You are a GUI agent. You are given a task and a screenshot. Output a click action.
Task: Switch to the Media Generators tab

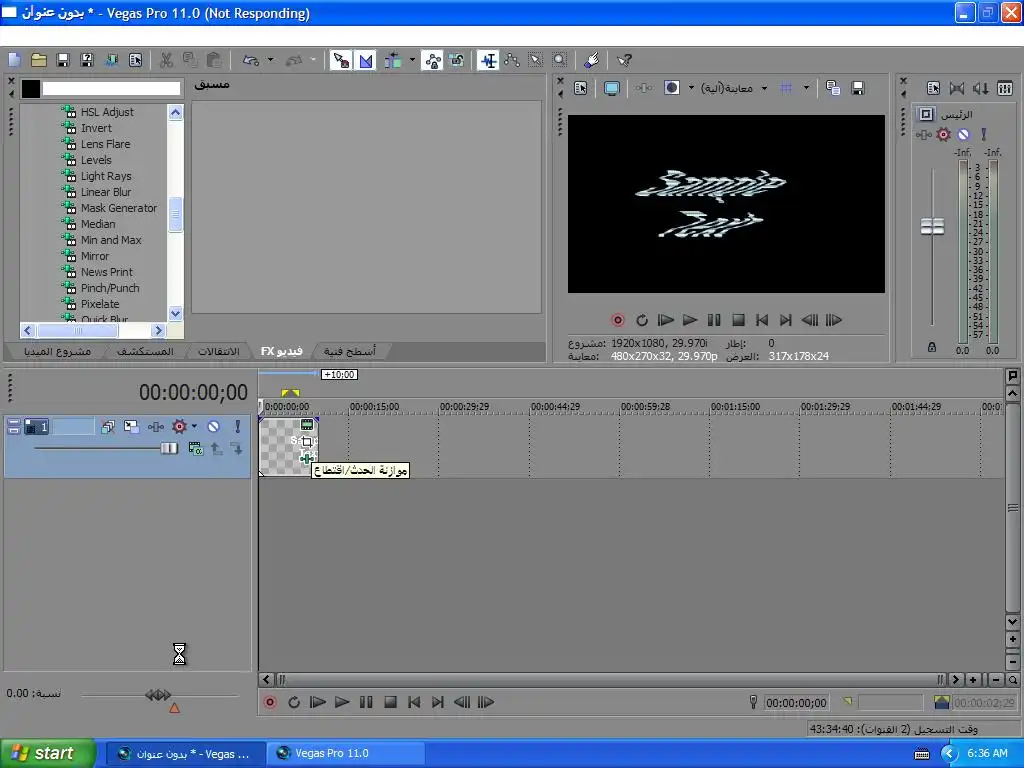[350, 351]
